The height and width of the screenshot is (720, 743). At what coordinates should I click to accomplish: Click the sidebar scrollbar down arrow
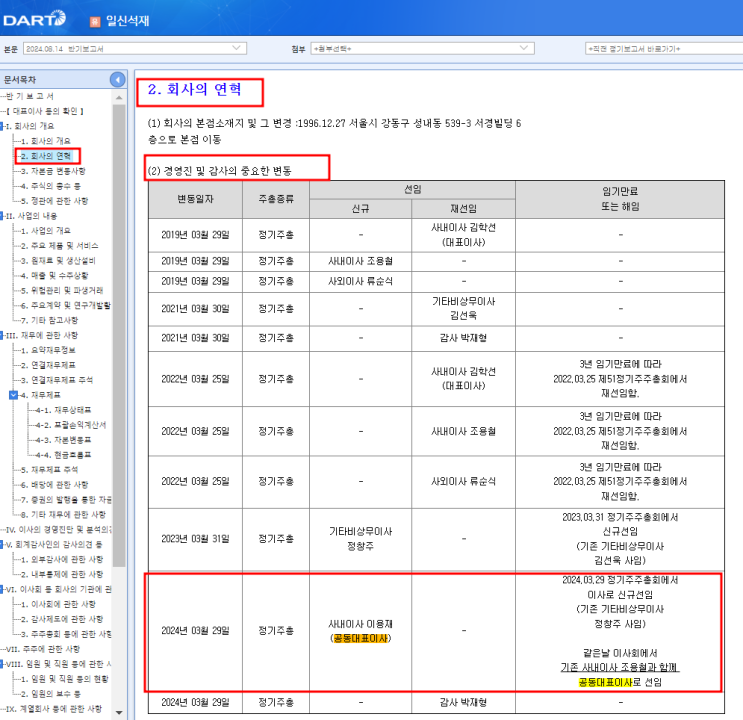(x=119, y=712)
